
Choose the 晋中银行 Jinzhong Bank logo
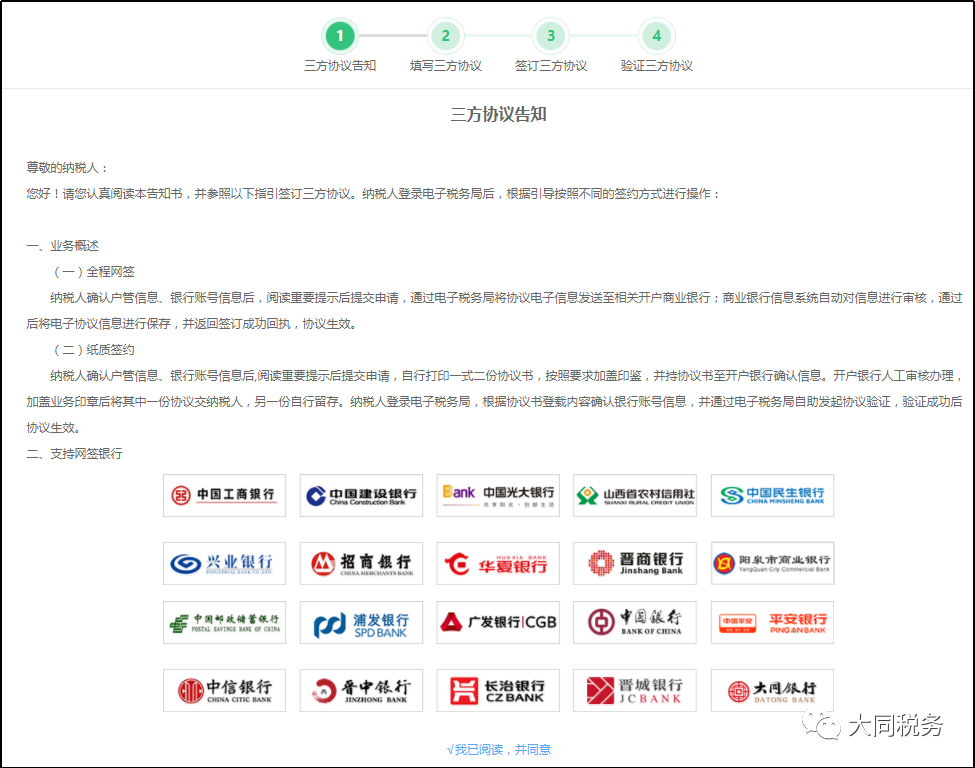(x=361, y=690)
